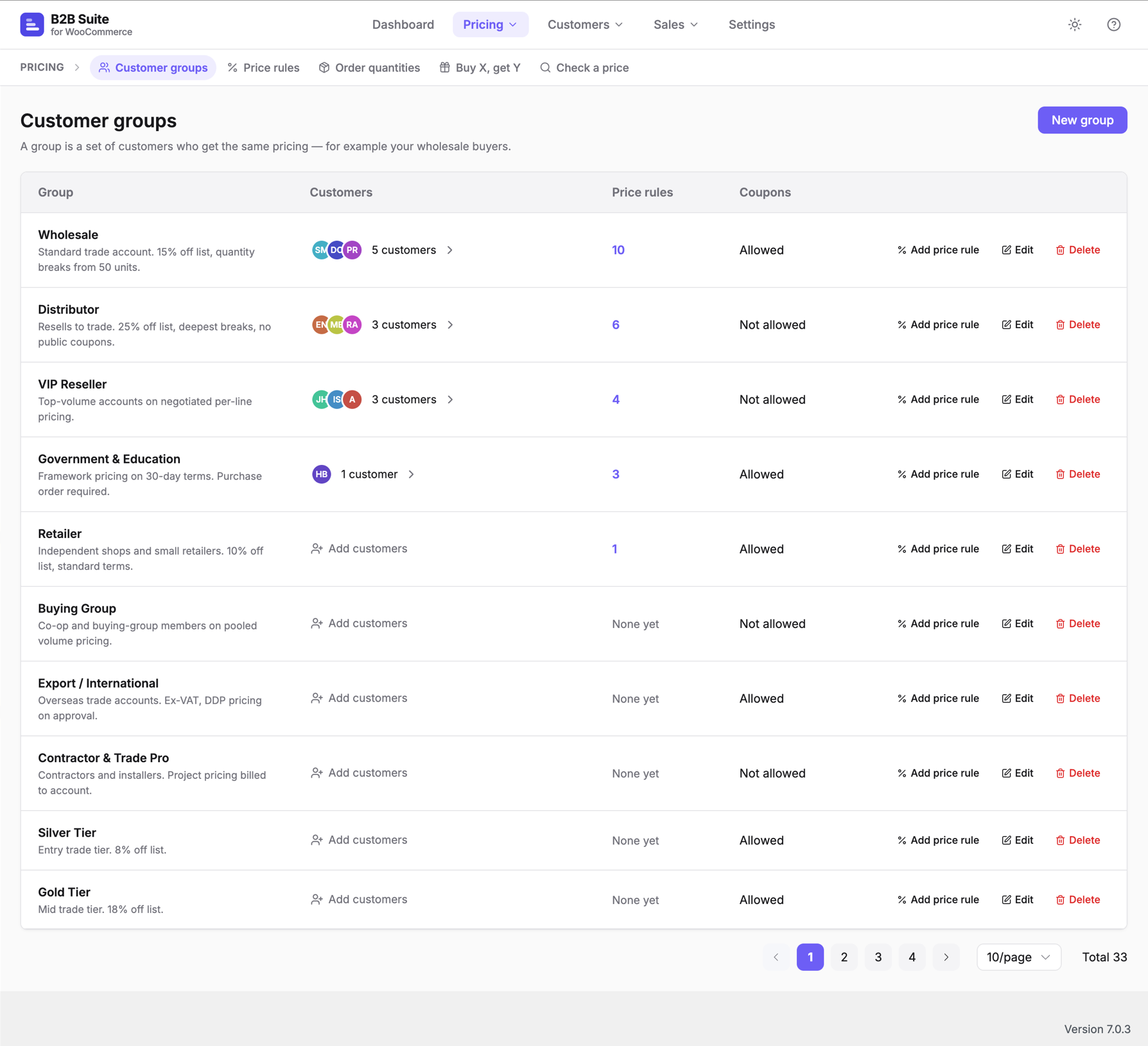Delete the Wholesale group

[1078, 250]
